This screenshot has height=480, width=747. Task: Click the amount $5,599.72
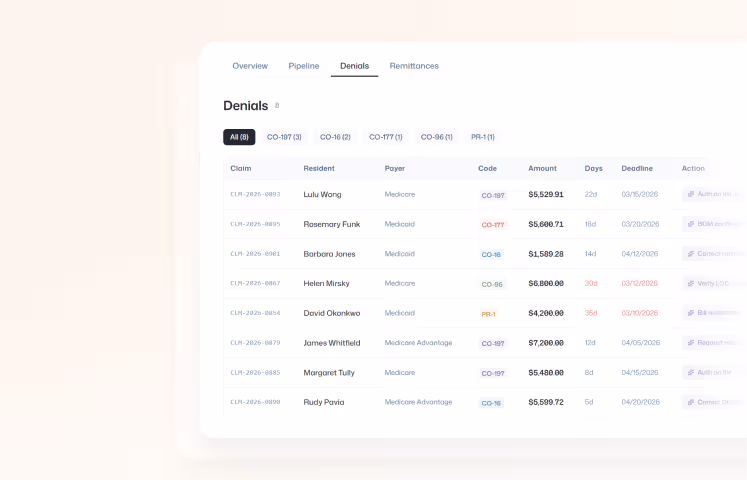point(546,402)
